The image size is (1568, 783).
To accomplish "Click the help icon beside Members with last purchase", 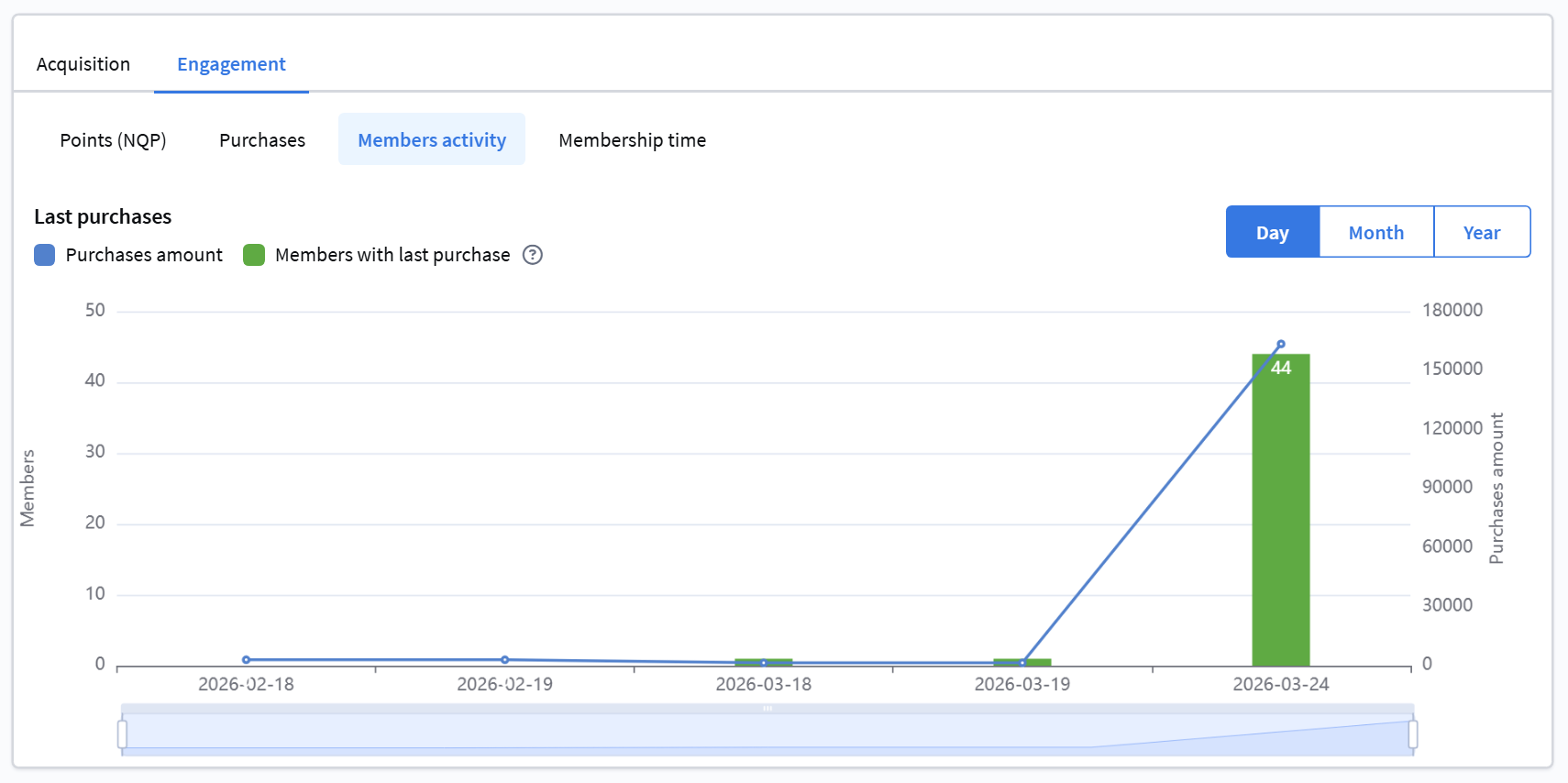I will tap(533, 255).
